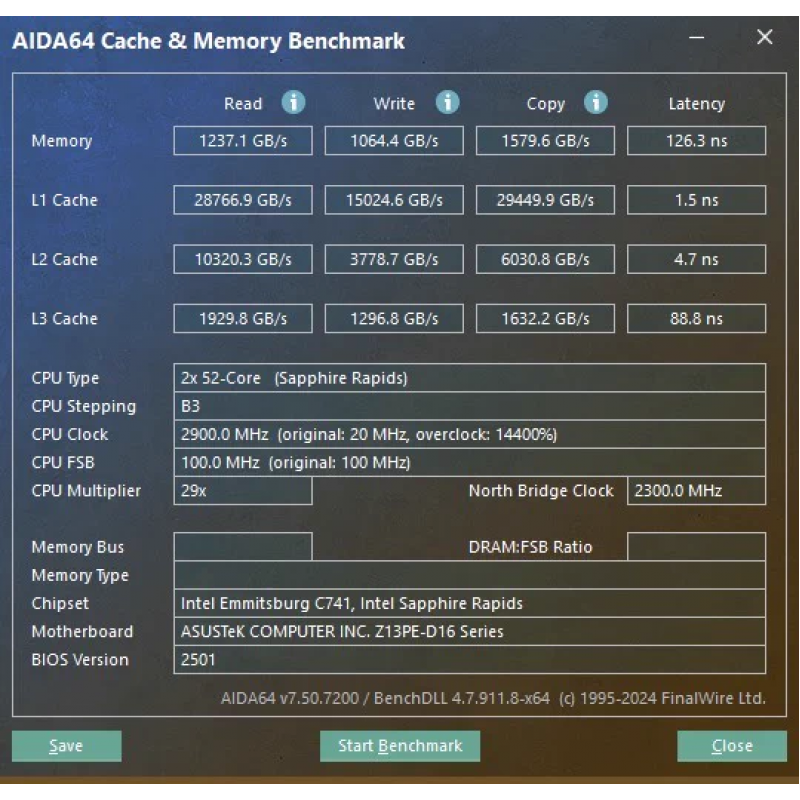800x800 pixels.
Task: Click the BIOS Version field 2501
Action: point(469,660)
